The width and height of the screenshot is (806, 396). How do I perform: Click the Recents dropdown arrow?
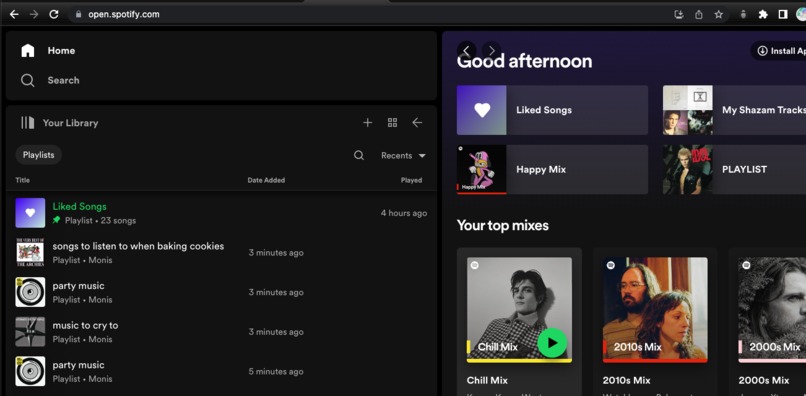pos(422,156)
